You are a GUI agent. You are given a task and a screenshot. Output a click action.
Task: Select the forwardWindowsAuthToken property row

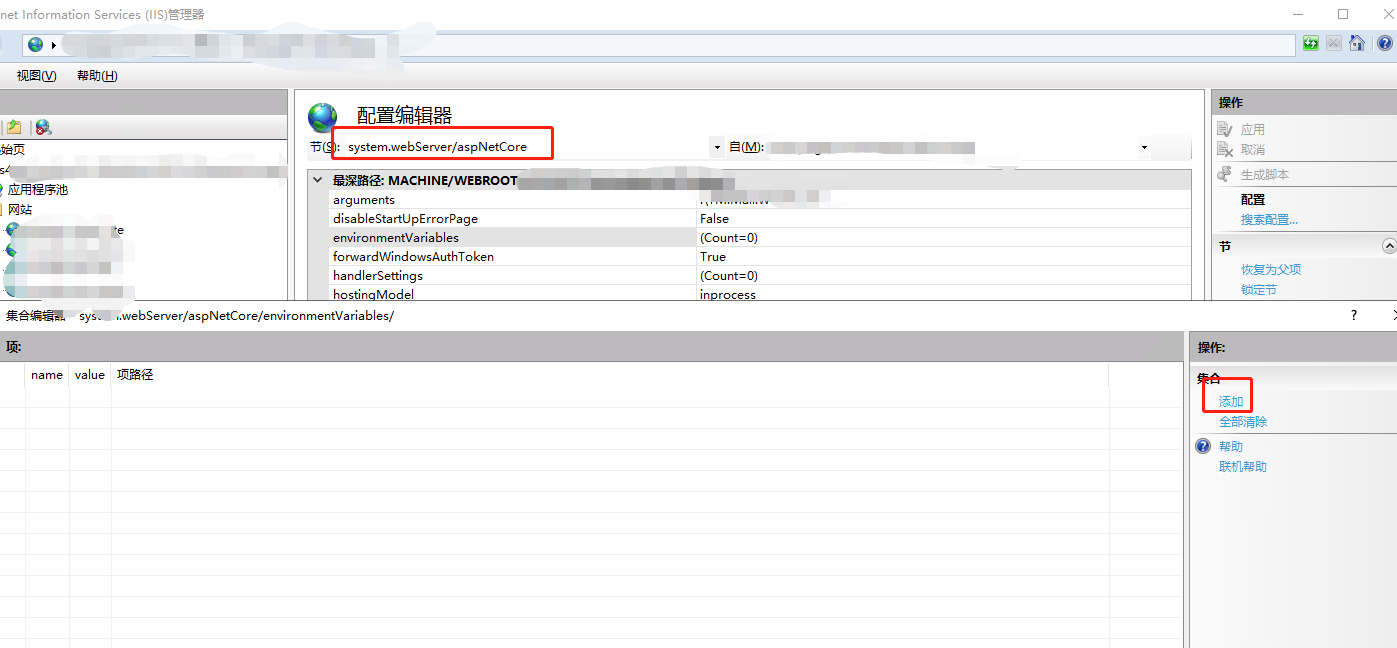point(760,257)
